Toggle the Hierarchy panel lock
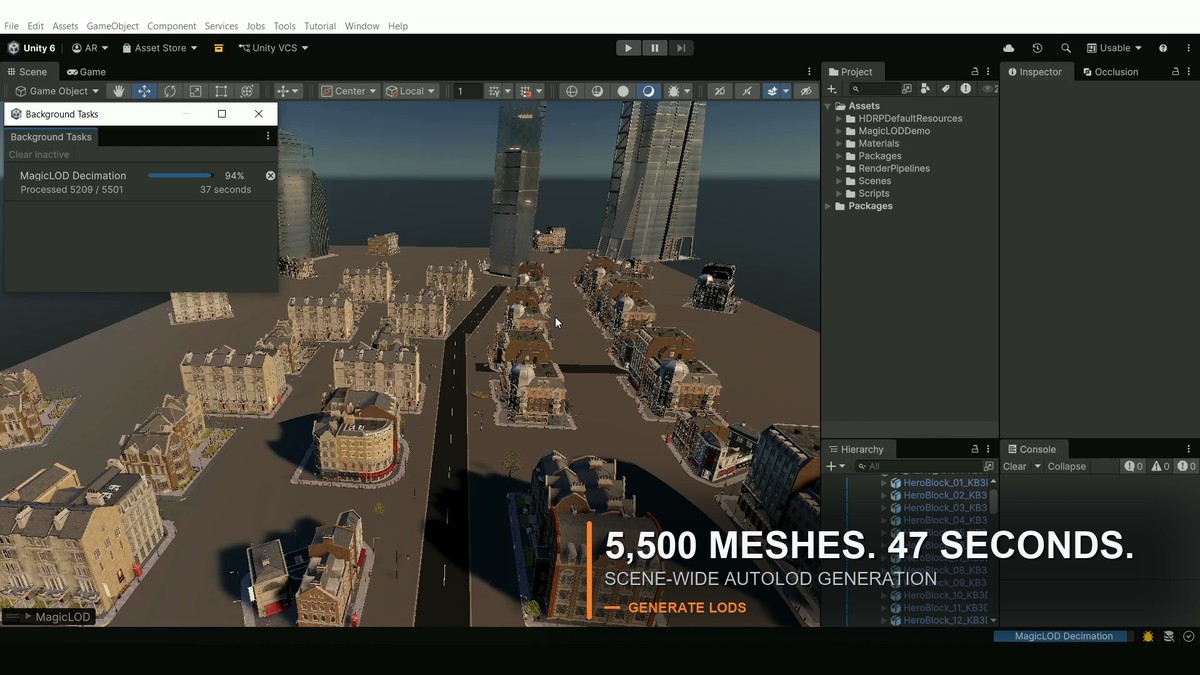 pos(975,449)
